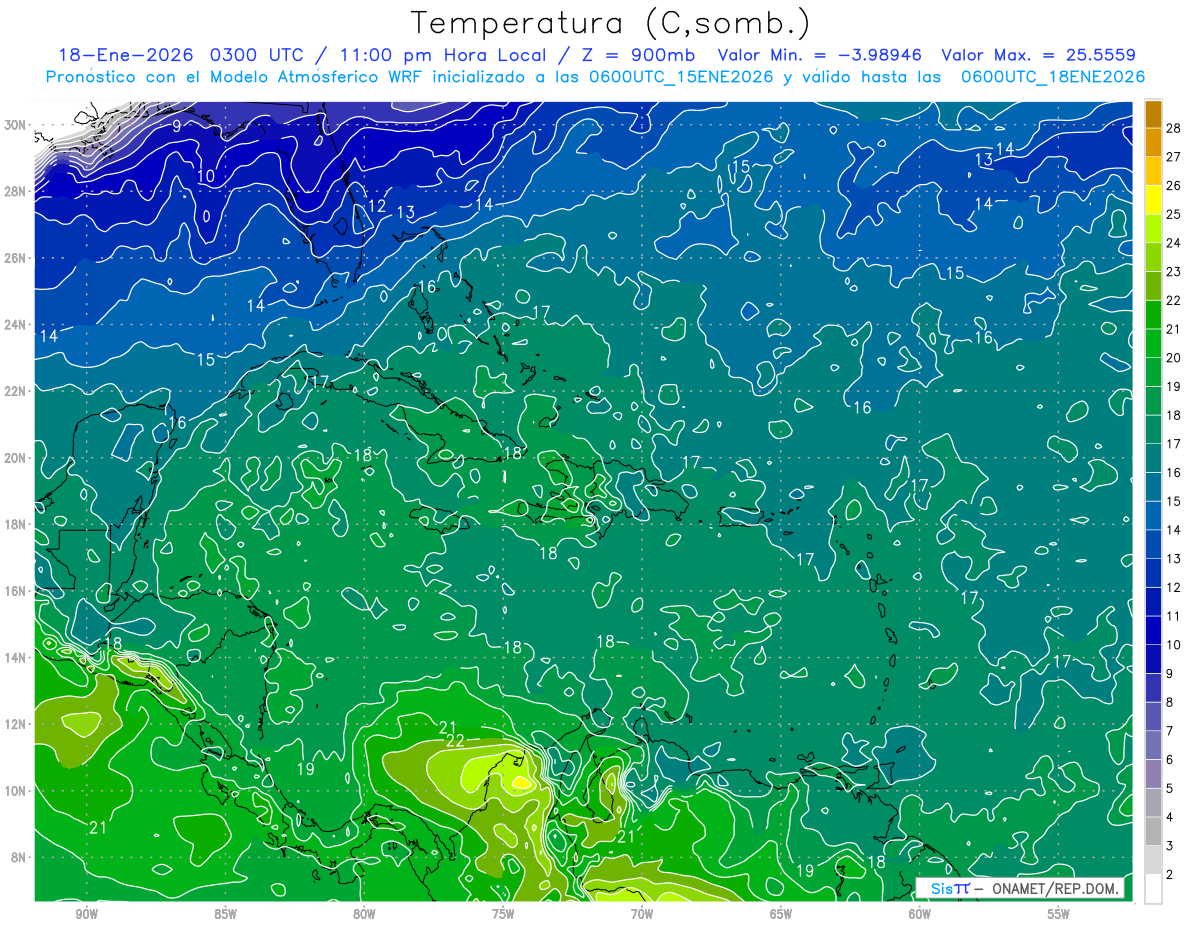Viewport: 1200px width, 927px height.
Task: Click the 14N latitude axis label
Action: (x=17, y=657)
